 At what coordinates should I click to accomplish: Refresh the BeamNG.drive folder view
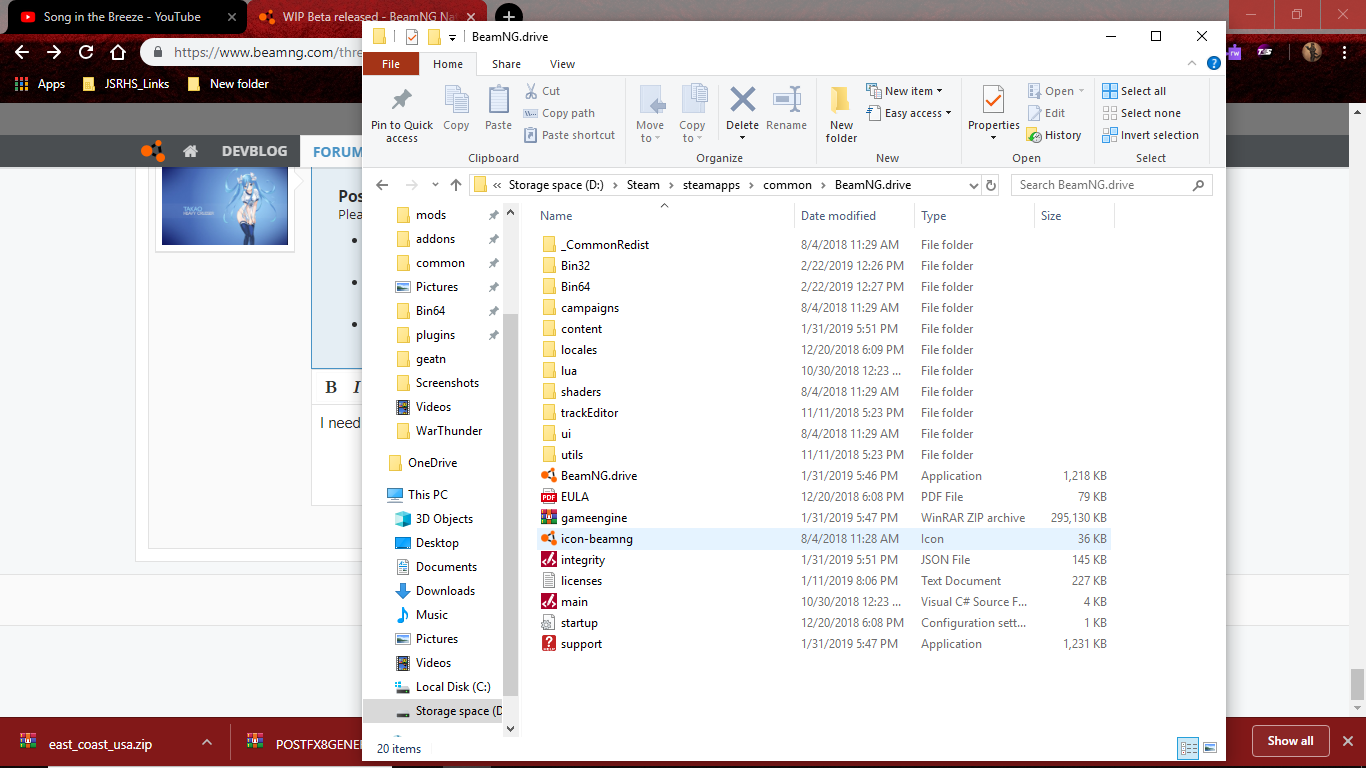coord(991,185)
